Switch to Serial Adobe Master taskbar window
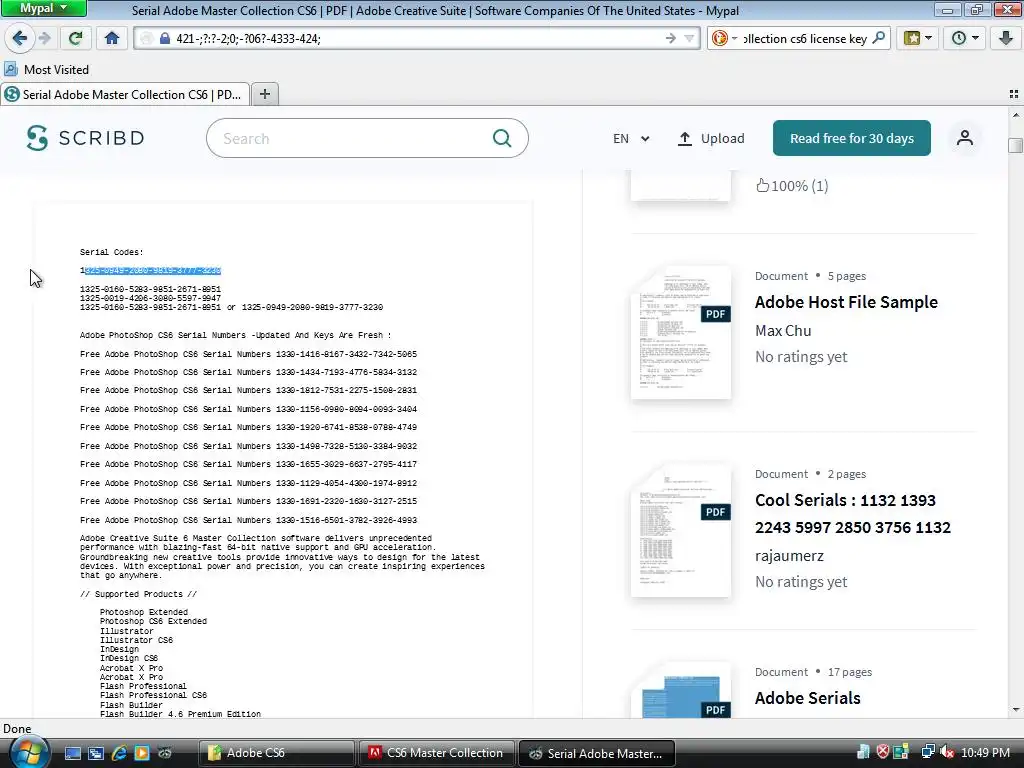Image resolution: width=1024 pixels, height=768 pixels. pos(597,753)
